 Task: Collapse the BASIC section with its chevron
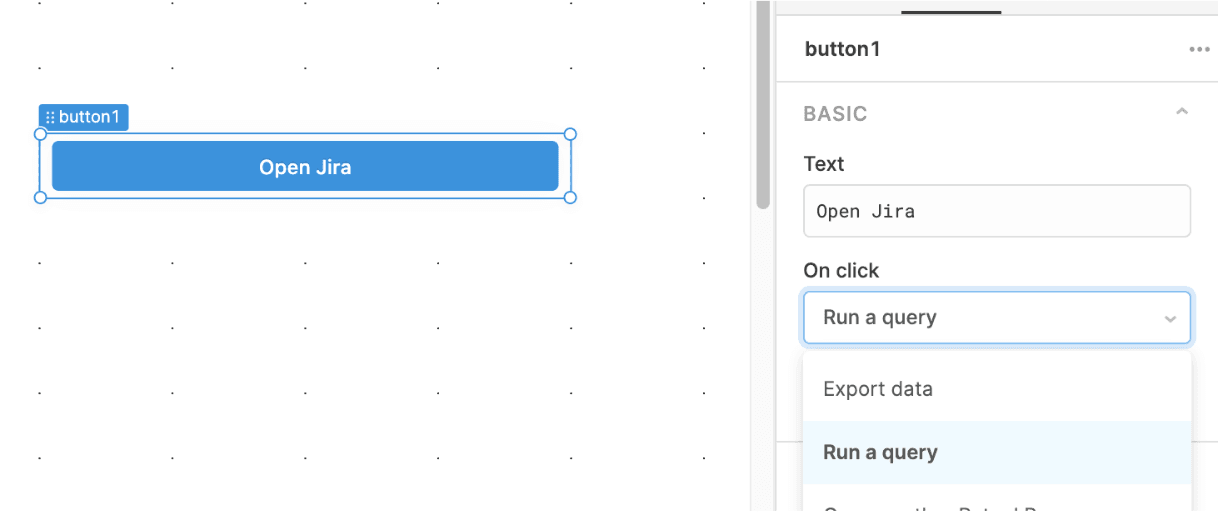tap(1182, 112)
